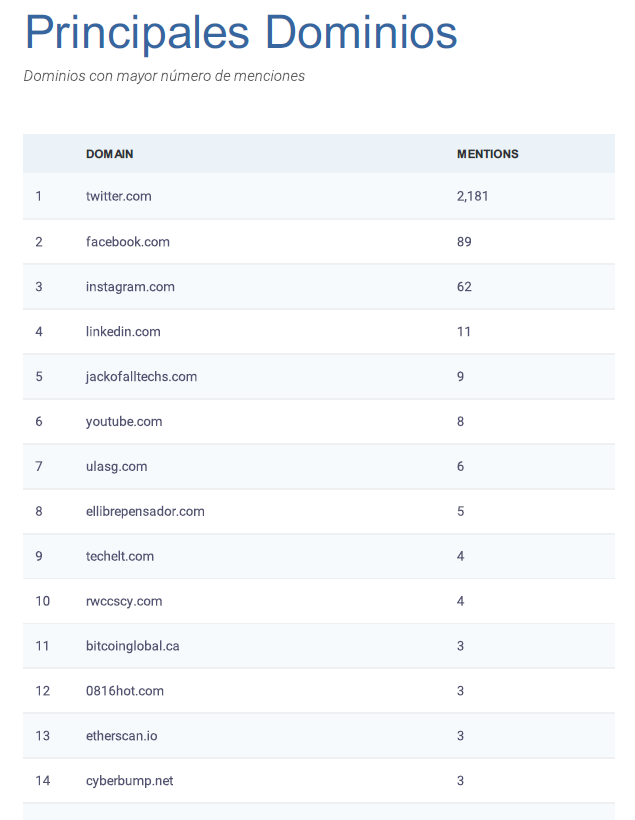Select 0816hot.com domain entry

[x=125, y=691]
